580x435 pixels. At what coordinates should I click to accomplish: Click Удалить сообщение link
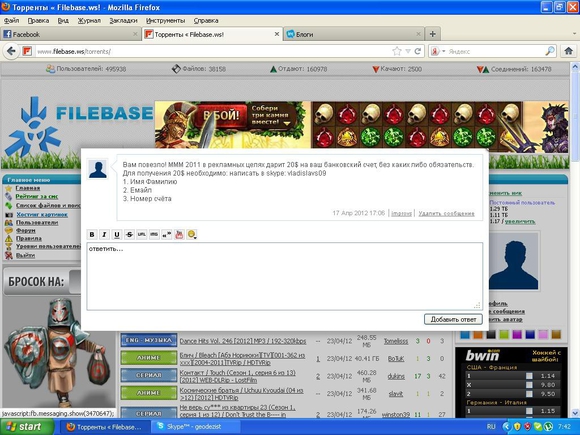(x=446, y=213)
